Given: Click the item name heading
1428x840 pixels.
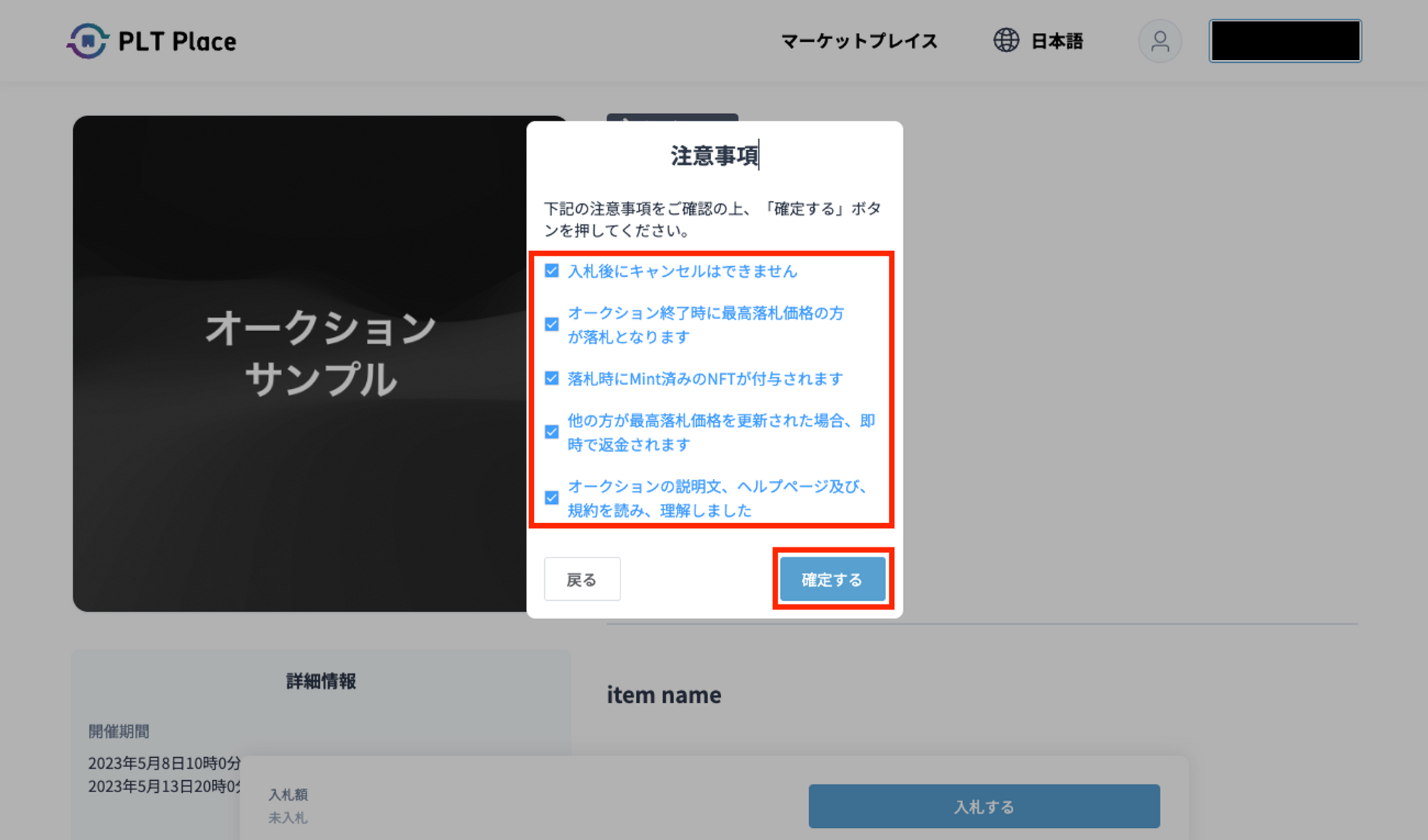Looking at the screenshot, I should [663, 694].
